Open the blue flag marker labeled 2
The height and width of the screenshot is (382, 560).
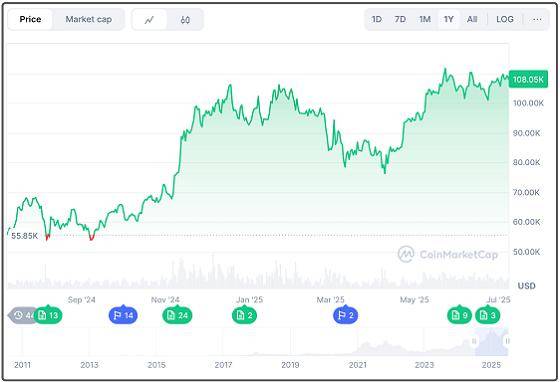[x=345, y=315]
